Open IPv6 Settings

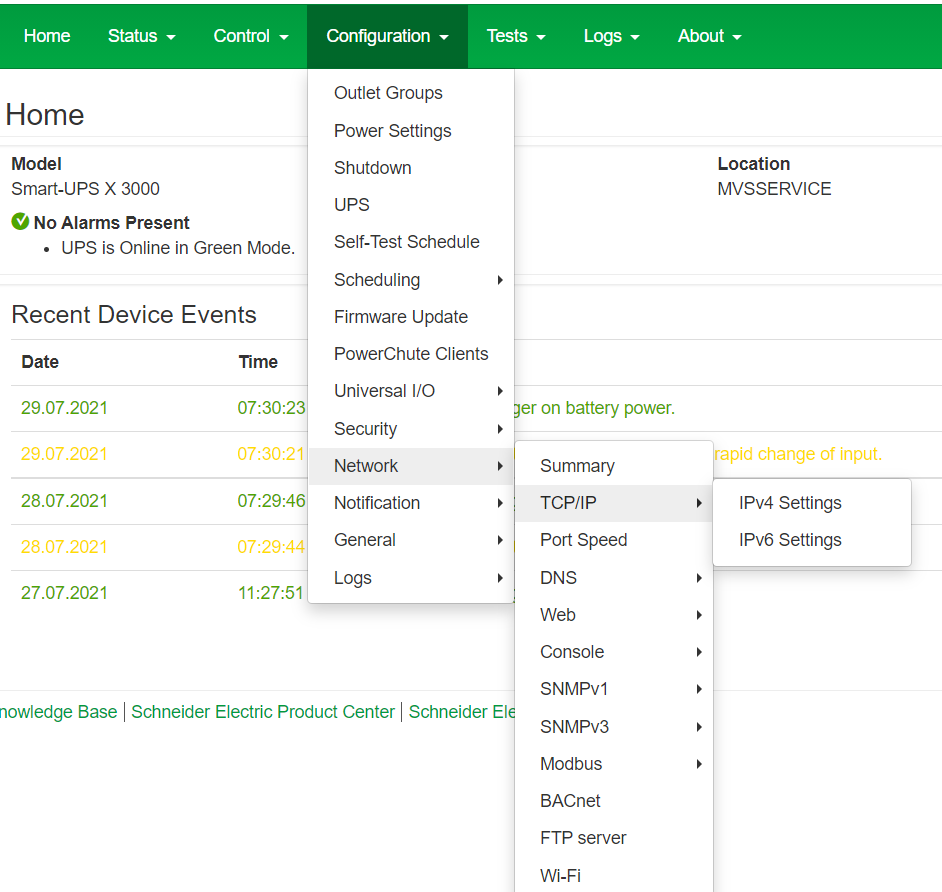pos(812,540)
